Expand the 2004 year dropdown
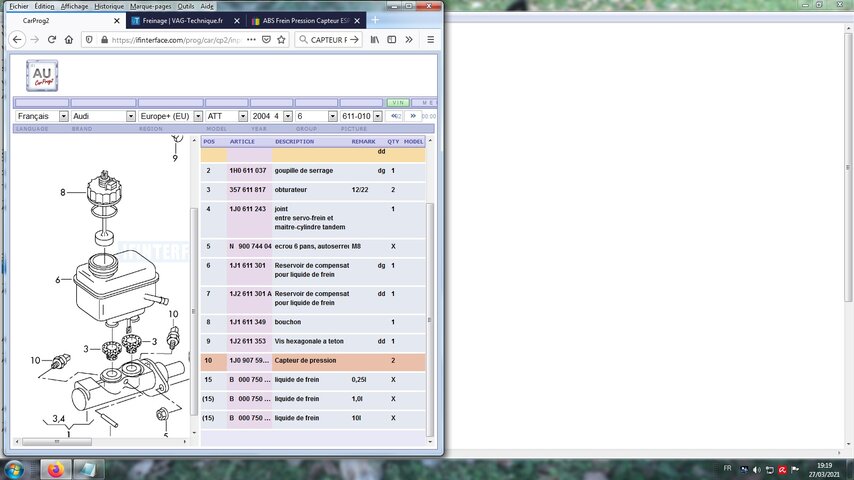This screenshot has width=854, height=480. [288, 116]
